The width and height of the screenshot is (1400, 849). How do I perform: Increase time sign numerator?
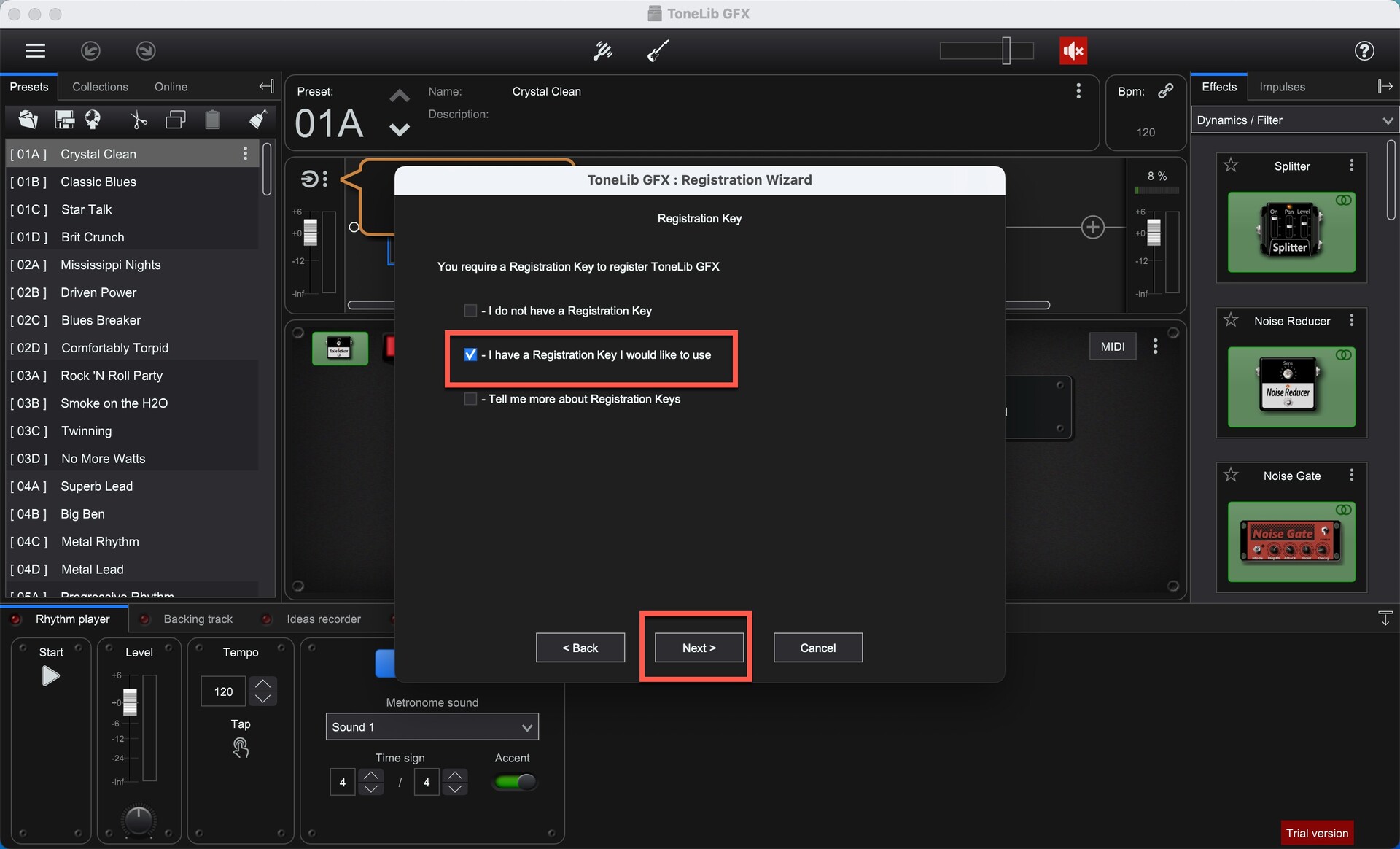click(x=371, y=775)
